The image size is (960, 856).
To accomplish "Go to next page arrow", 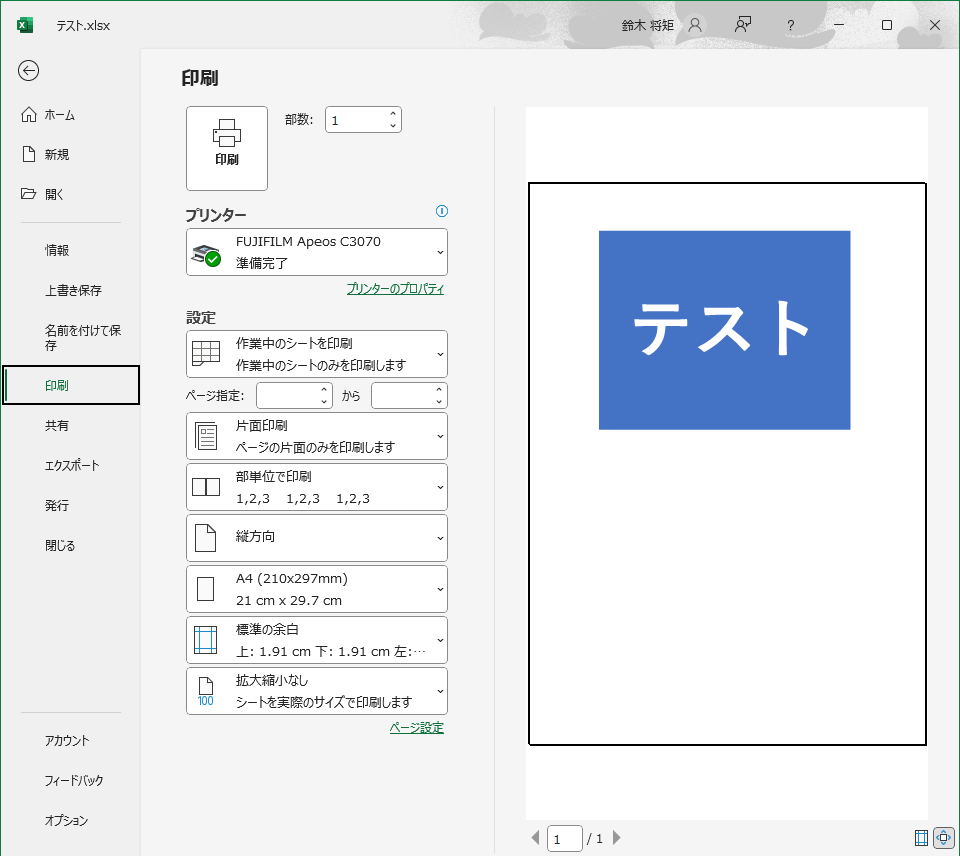I will click(617, 838).
